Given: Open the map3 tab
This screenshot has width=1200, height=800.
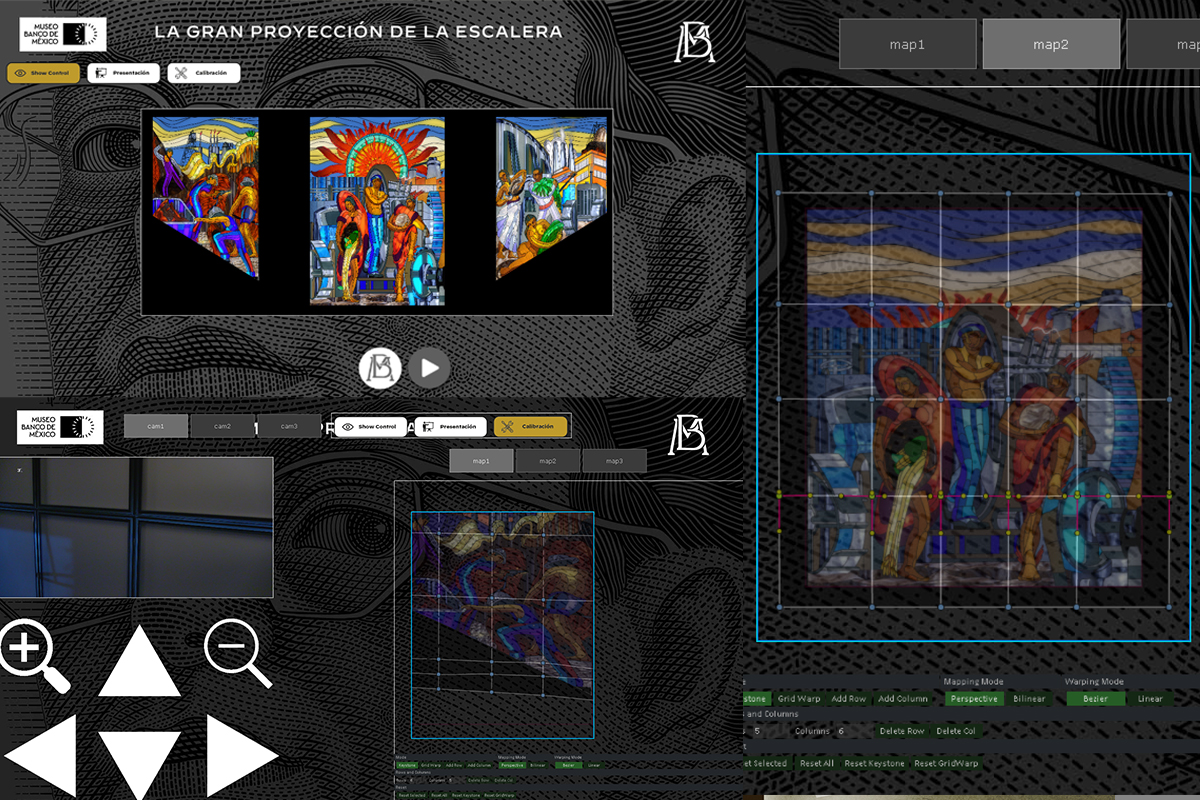Looking at the screenshot, I should tap(614, 461).
